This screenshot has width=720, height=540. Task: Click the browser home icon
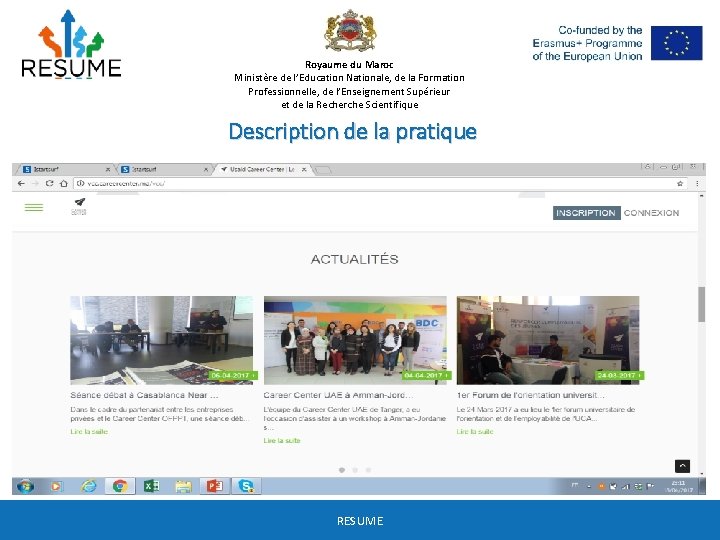tap(64, 183)
